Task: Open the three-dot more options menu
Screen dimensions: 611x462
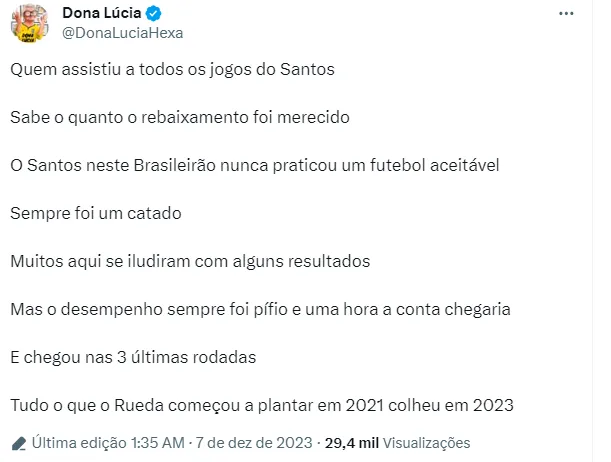Action: point(568,14)
